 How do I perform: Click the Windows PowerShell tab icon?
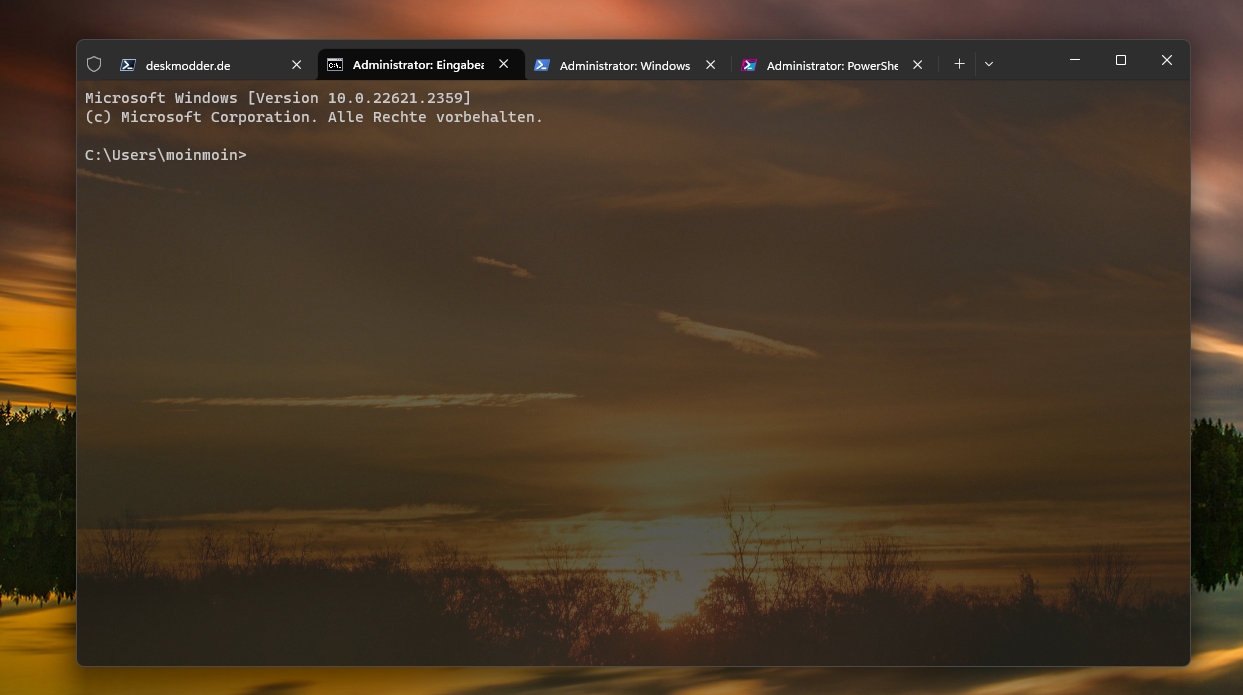(542, 65)
